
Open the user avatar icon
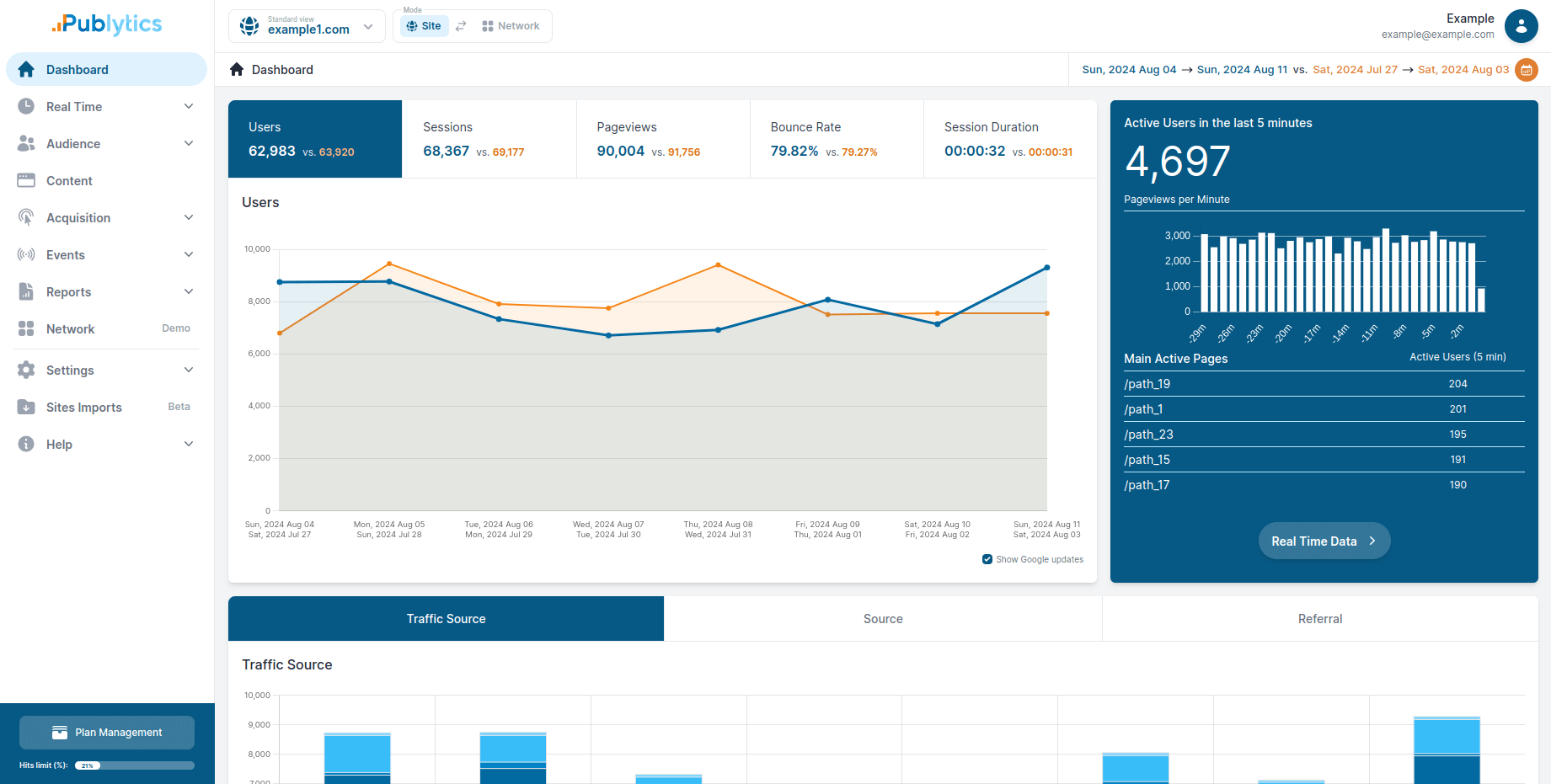[1522, 26]
